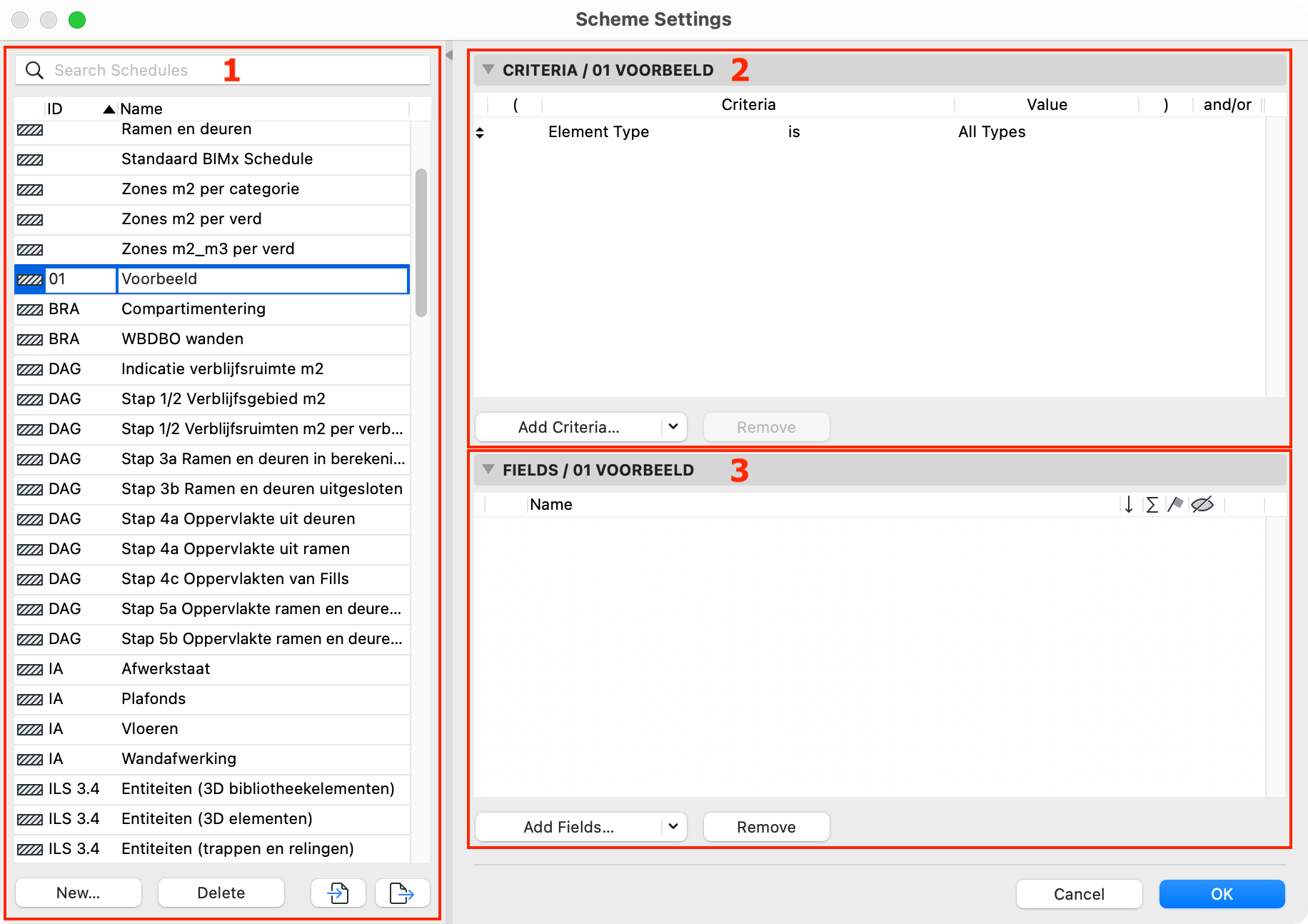This screenshot has width=1308, height=924.
Task: Select the Element Type criteria row
Action: [x=870, y=131]
